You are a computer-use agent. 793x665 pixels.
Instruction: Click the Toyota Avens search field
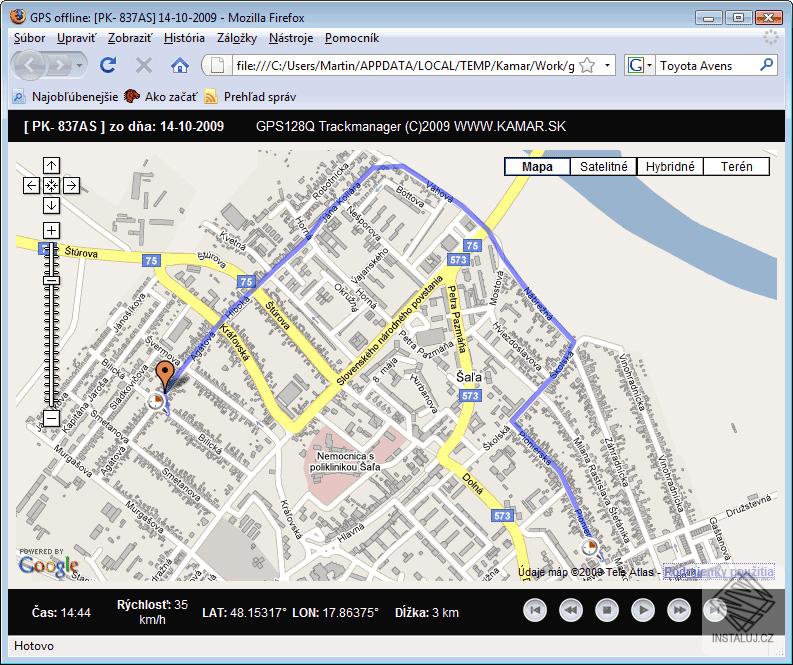coord(706,66)
